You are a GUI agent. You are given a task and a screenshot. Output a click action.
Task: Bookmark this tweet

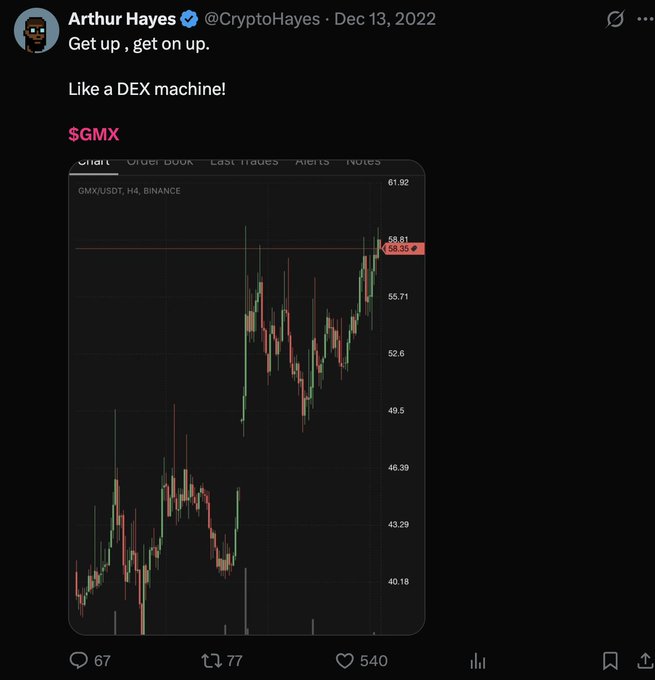click(610, 660)
